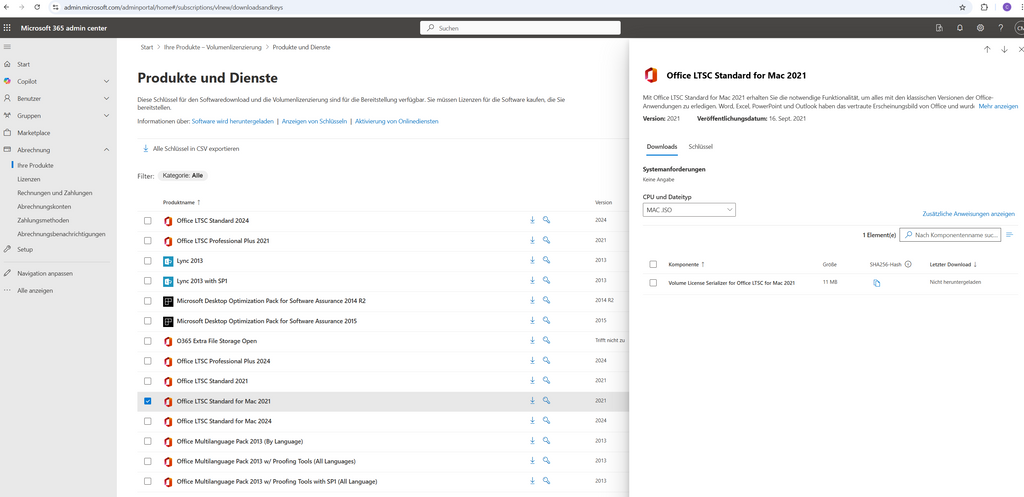Image resolution: width=1024 pixels, height=497 pixels.
Task: Click key icon for Office LTSC Professional Plus 2024
Action: [547, 361]
